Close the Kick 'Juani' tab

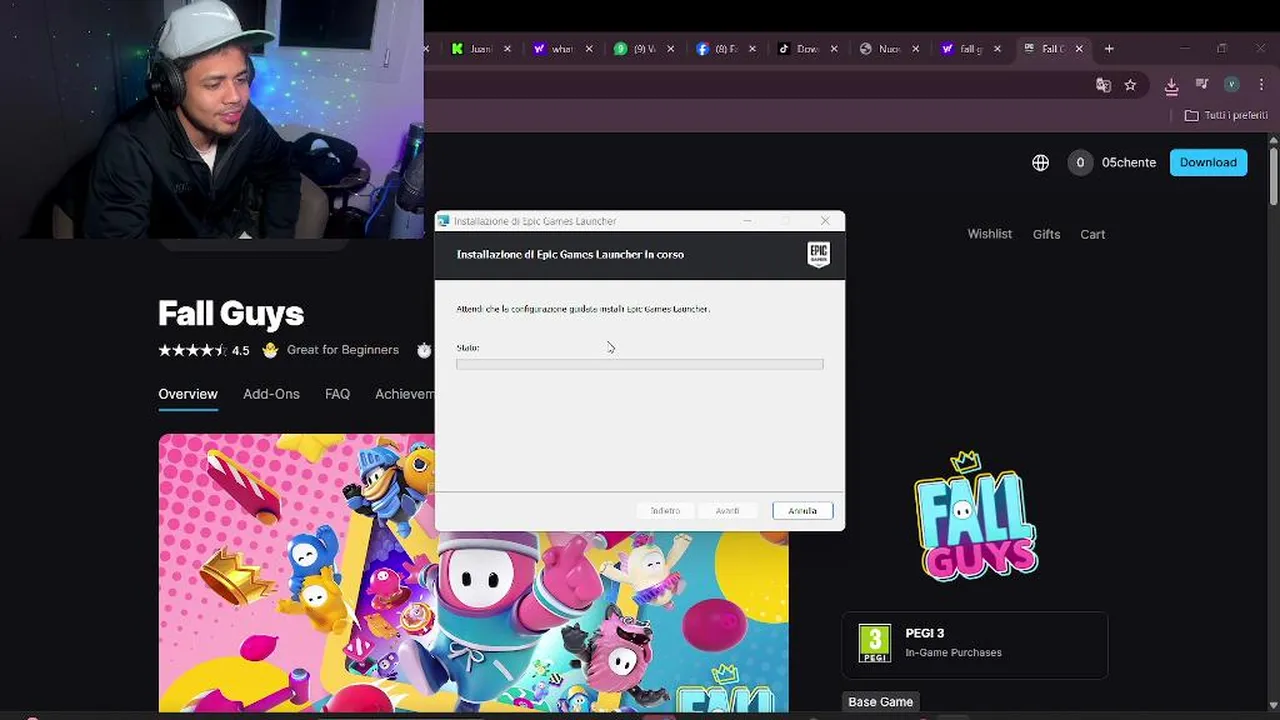(x=507, y=49)
